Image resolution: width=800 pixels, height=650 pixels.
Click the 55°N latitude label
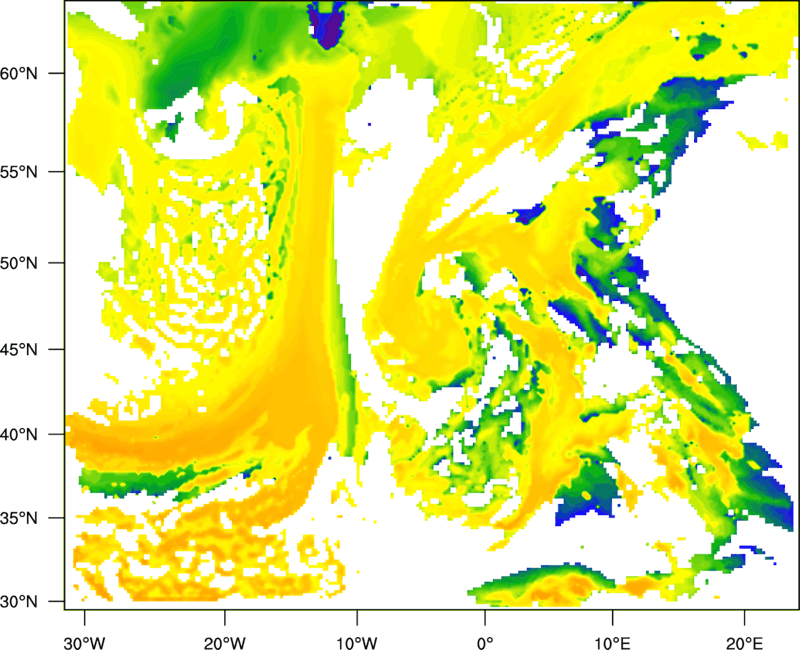[x=19, y=172]
